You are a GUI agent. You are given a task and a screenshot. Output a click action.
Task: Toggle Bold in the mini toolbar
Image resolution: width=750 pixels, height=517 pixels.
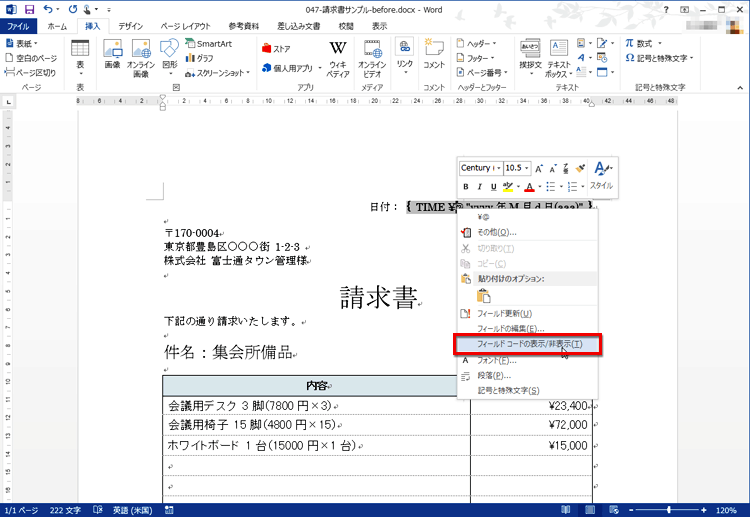(x=466, y=187)
